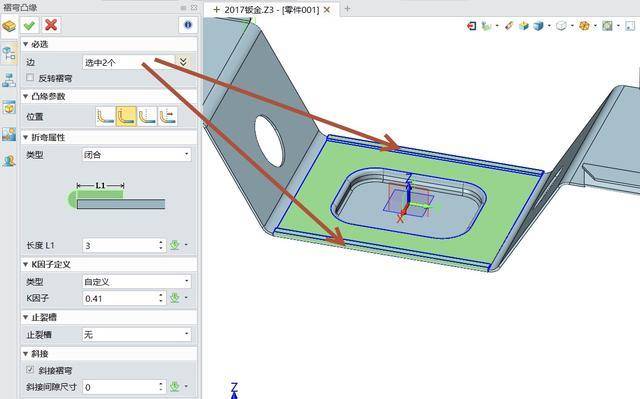Cancel the hem flange with the red X
Image resolution: width=640 pixels, height=399 pixels.
point(51,25)
